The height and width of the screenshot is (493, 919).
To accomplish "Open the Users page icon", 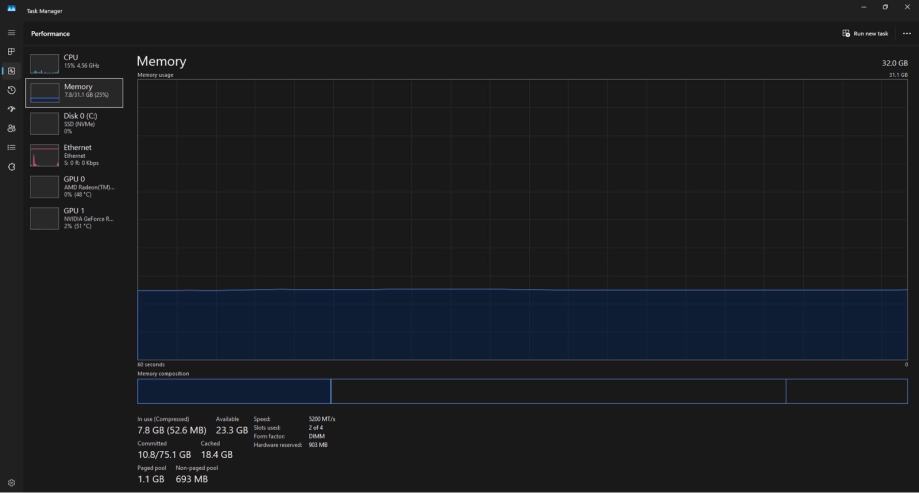I will click(x=11, y=128).
